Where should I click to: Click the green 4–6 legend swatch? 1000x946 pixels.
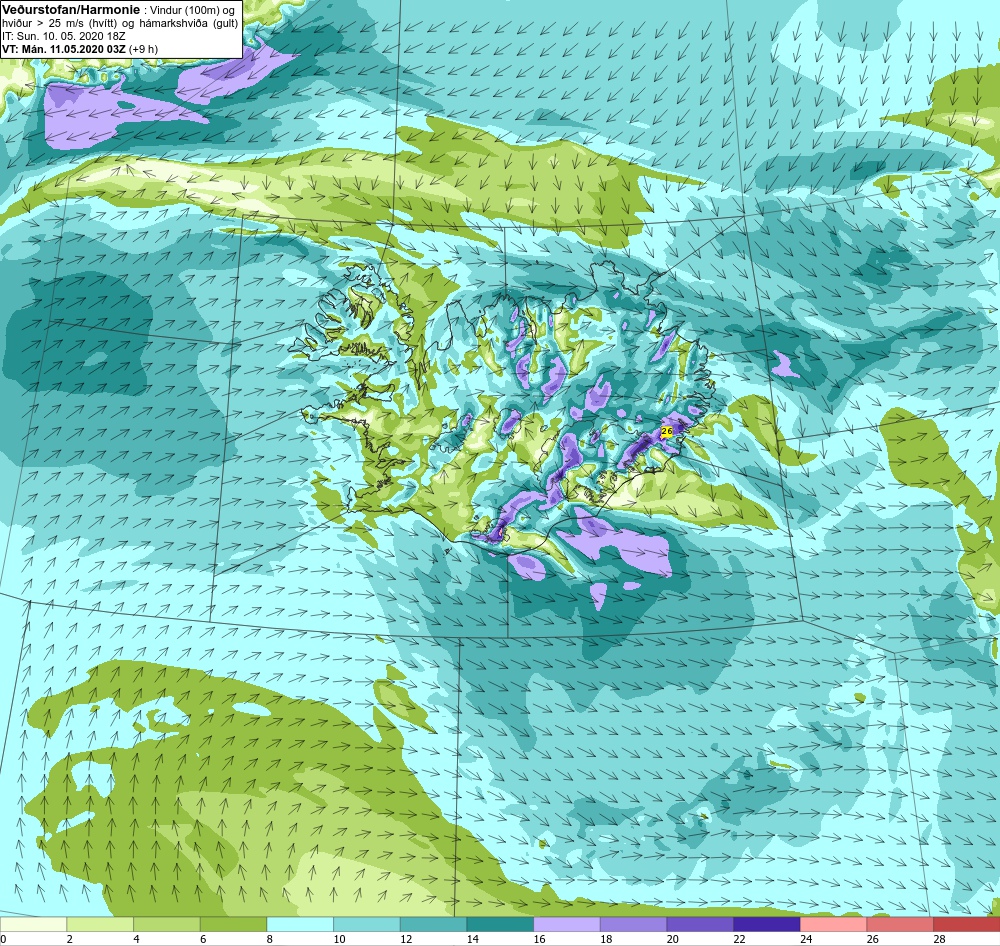tap(166, 924)
